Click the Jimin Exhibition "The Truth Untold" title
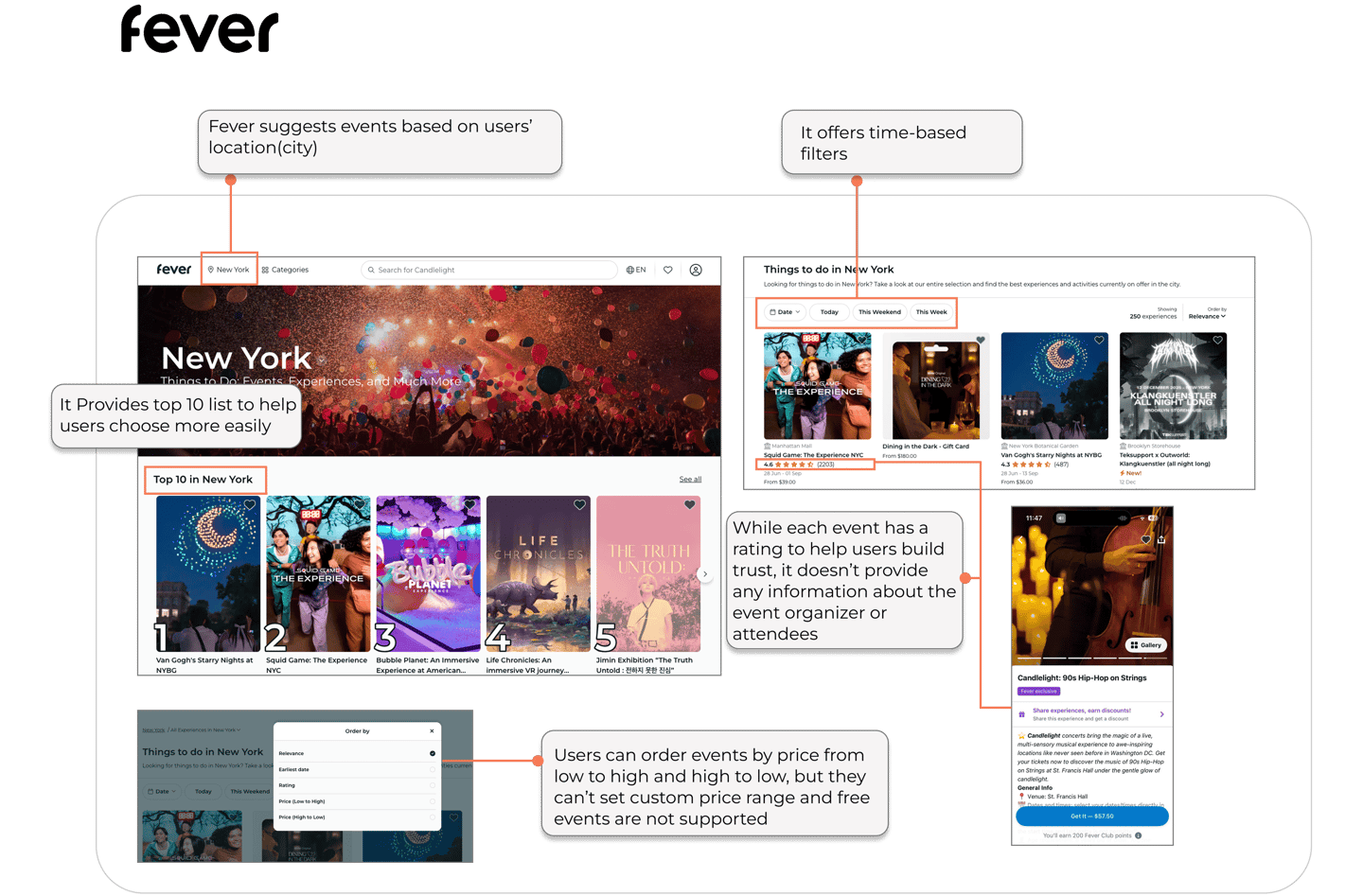This screenshot has height=896, width=1363. click(645, 665)
